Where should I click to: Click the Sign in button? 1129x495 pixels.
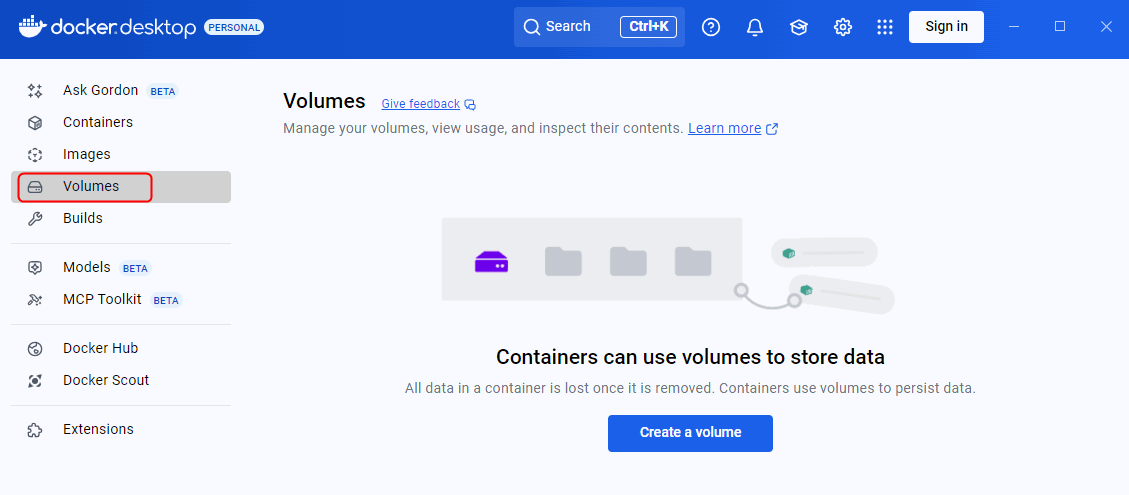946,27
